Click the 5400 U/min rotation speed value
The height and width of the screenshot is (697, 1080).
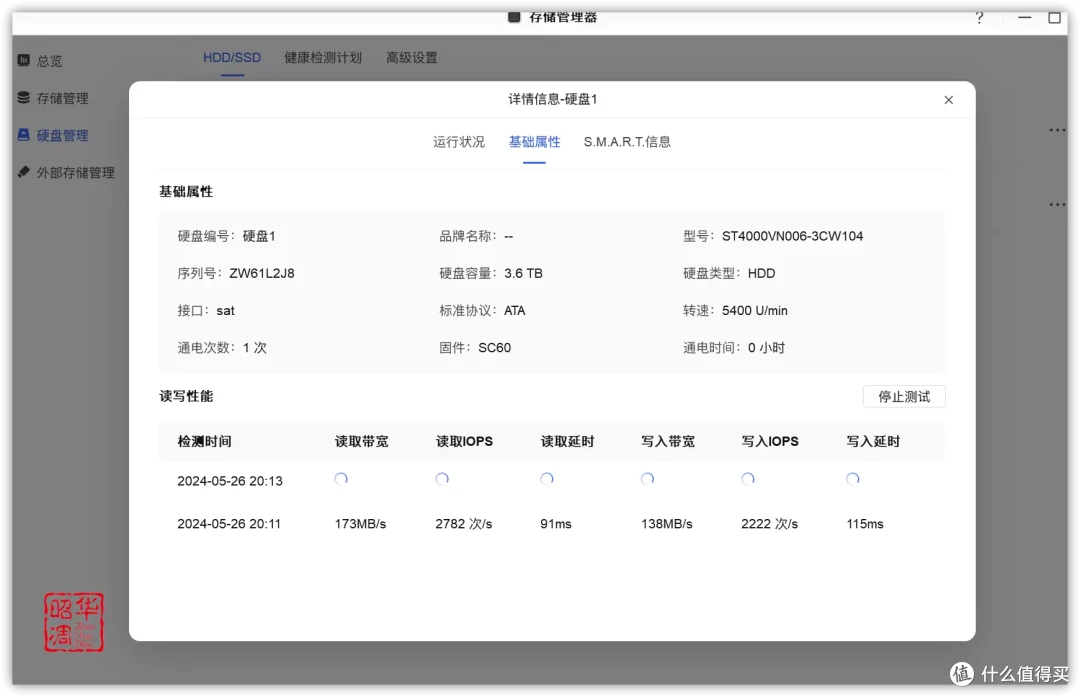pos(754,310)
